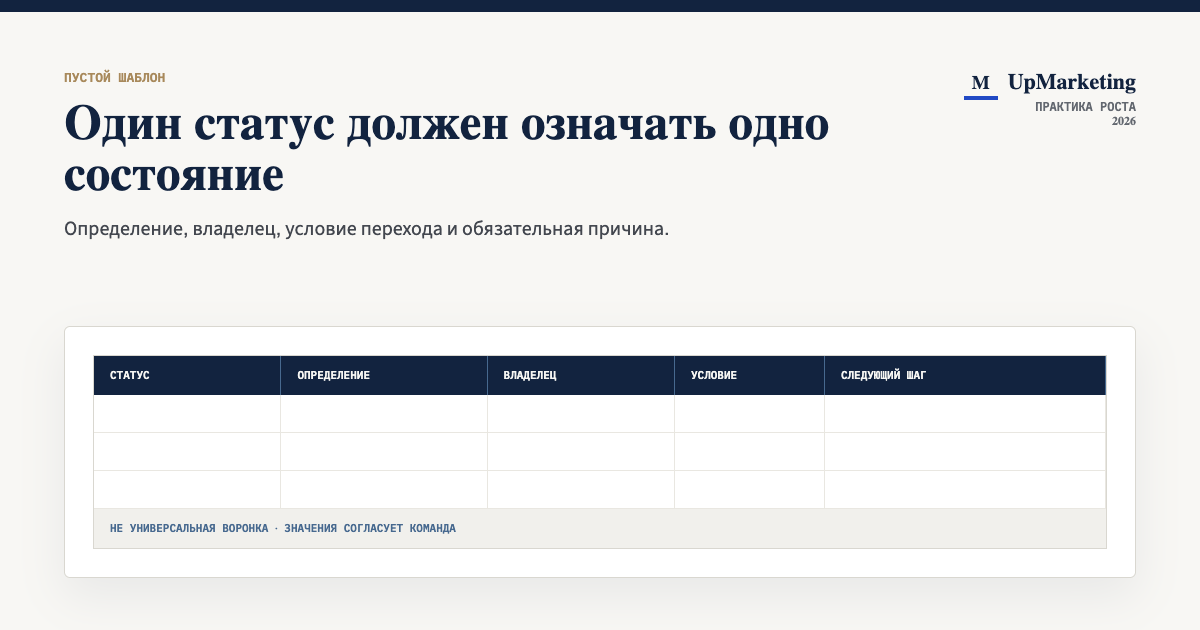Click the 'СЛЕДУЮЩИЙ ШАГ' column header
This screenshot has height=630, width=1200.
point(965,376)
